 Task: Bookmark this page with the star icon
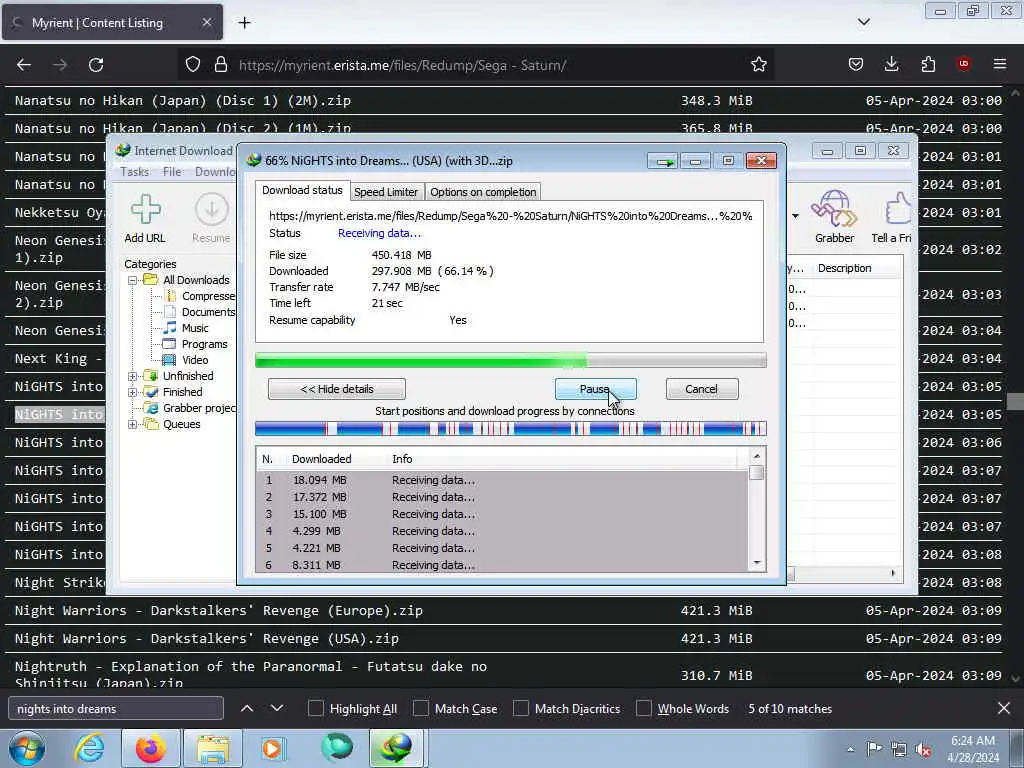(758, 65)
